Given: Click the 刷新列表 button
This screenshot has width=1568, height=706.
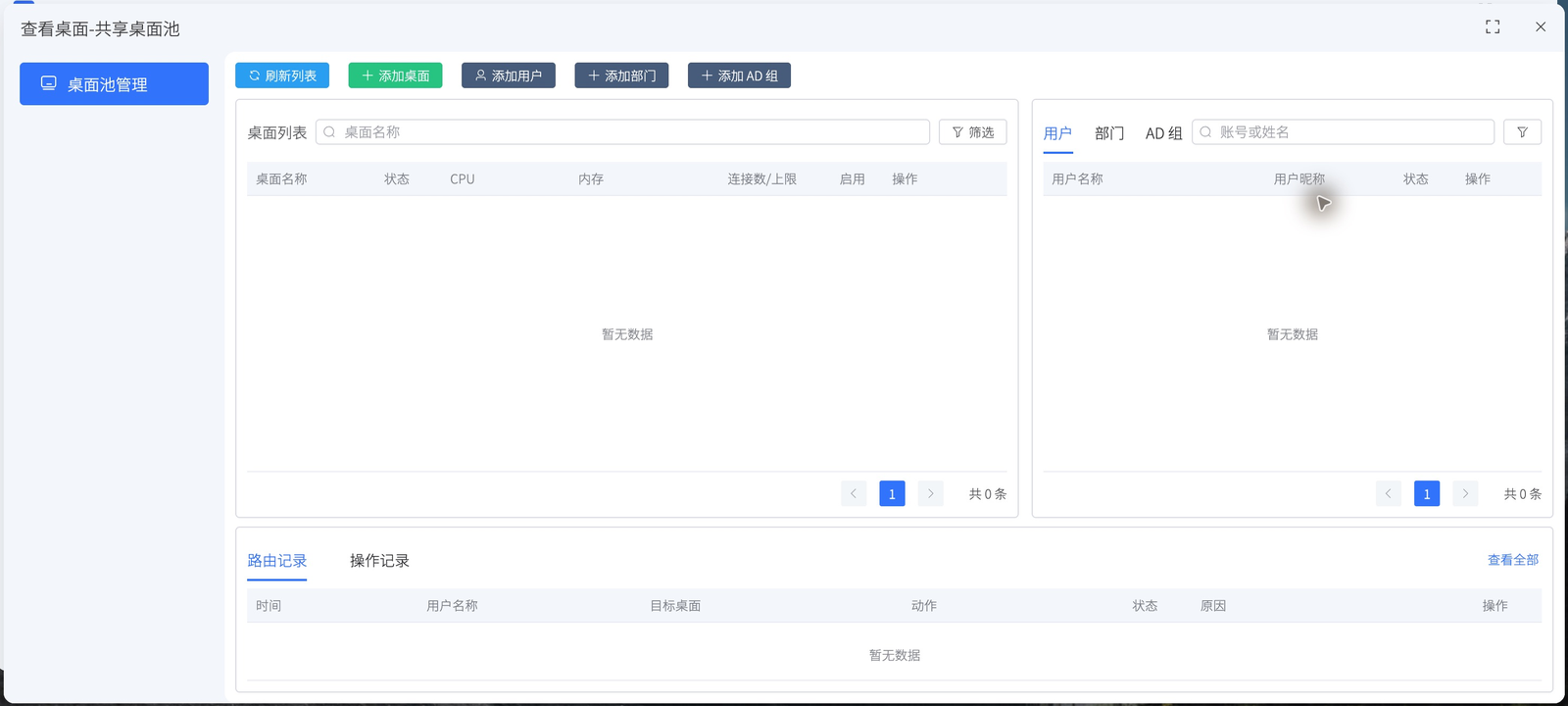Looking at the screenshot, I should [x=282, y=76].
